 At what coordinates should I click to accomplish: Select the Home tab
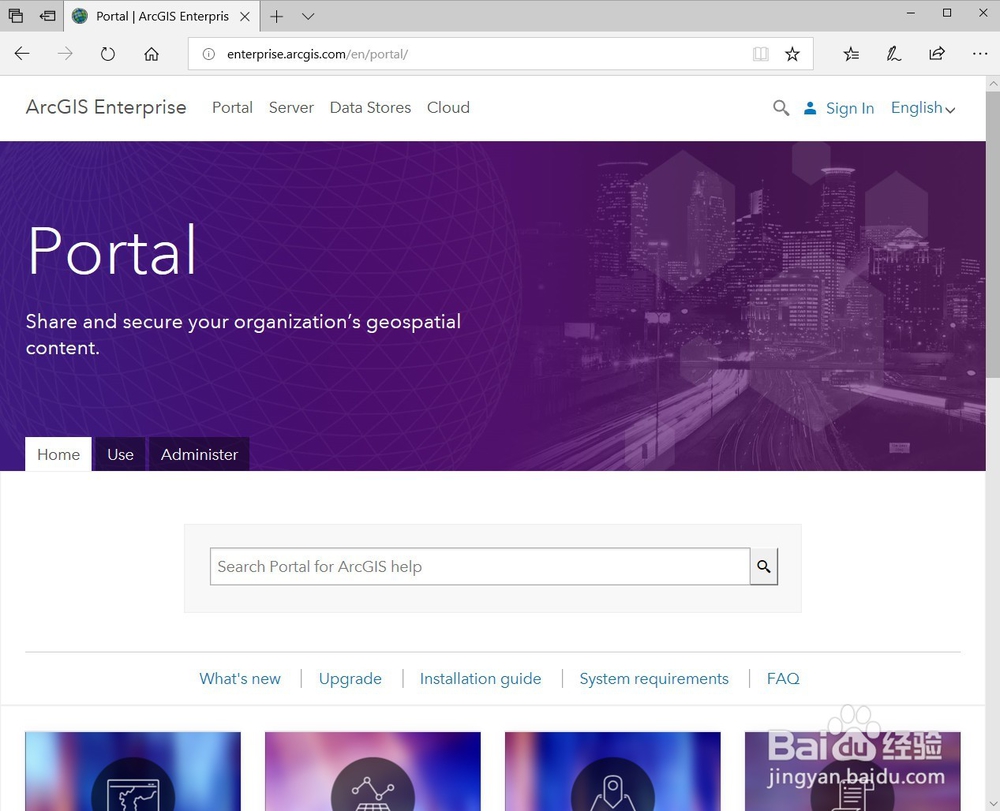point(58,454)
